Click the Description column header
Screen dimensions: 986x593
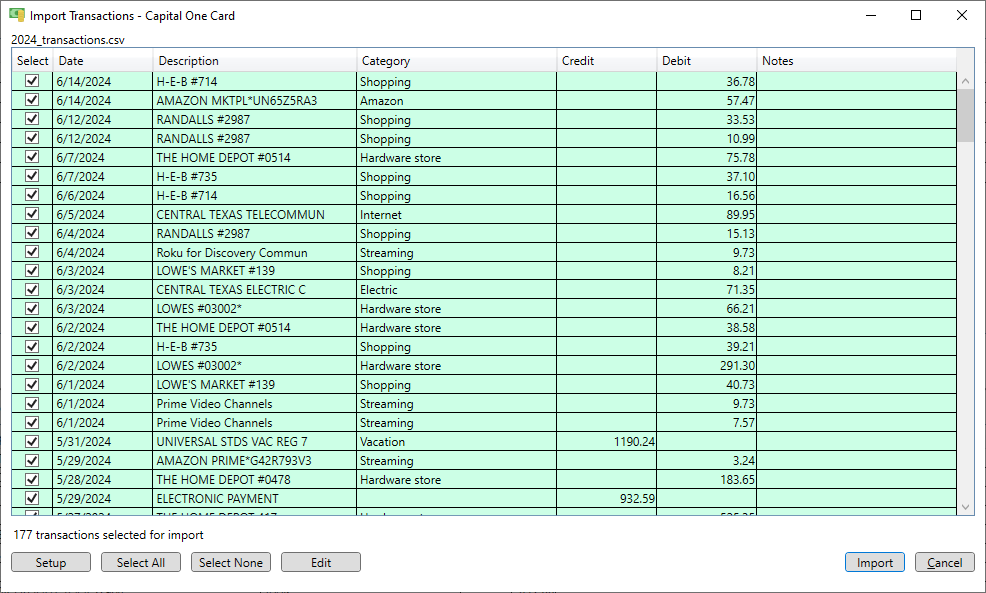click(x=255, y=61)
